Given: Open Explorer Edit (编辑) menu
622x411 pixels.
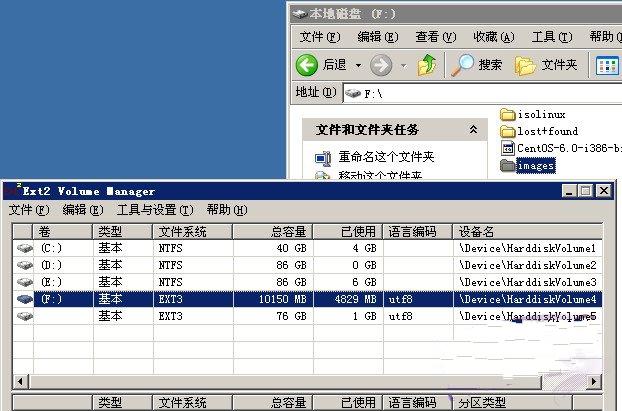Looking at the screenshot, I should click(378, 37).
